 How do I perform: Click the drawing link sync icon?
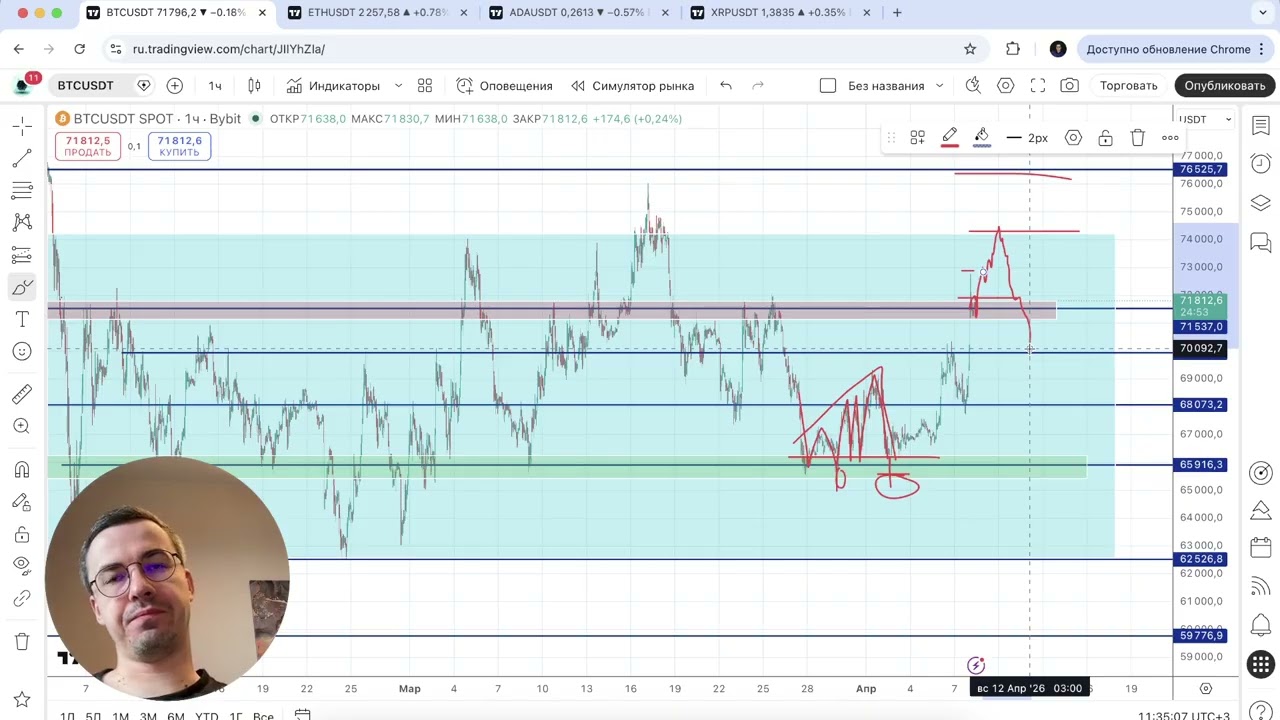click(22, 598)
